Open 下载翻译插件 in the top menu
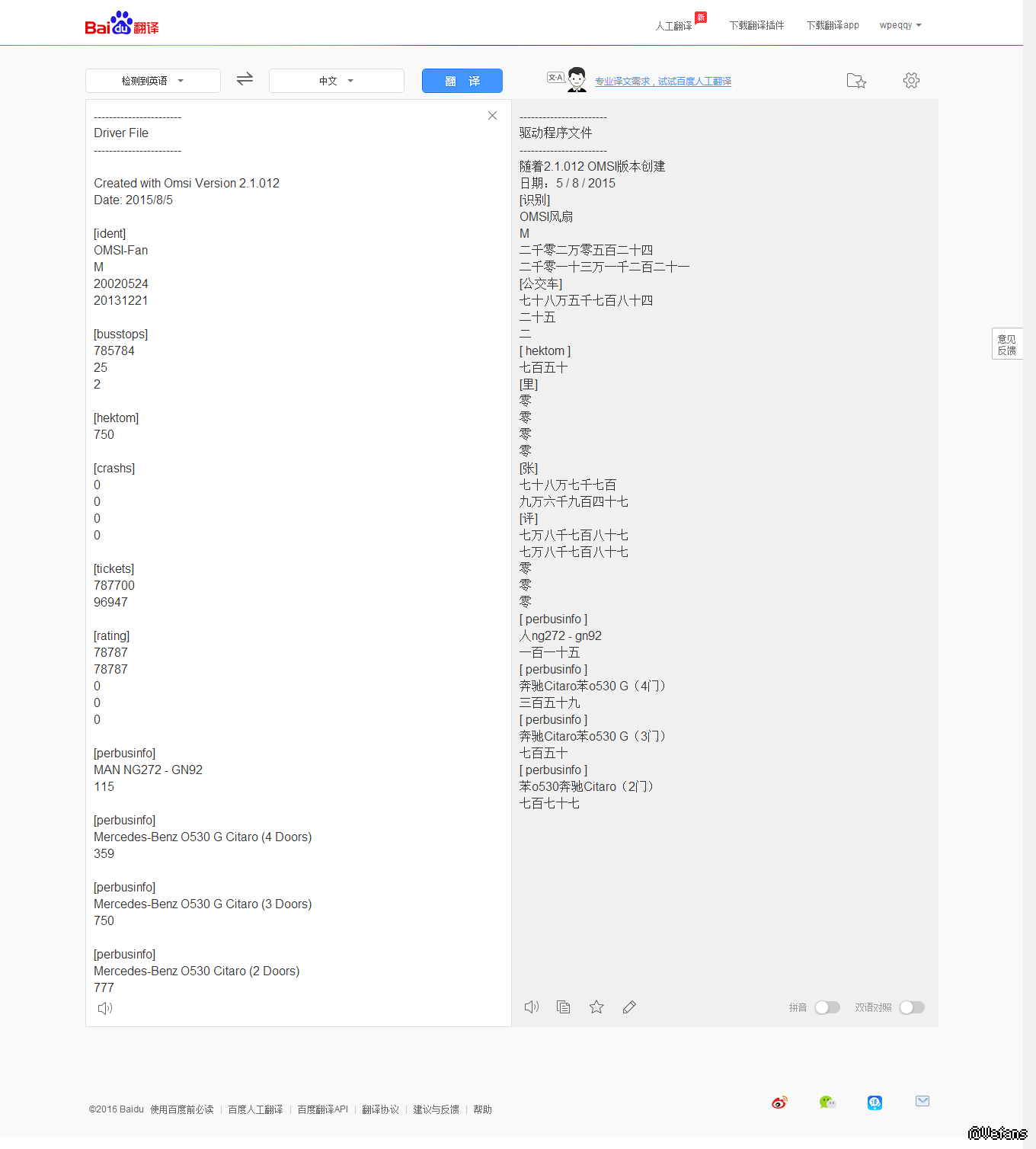 pos(756,25)
